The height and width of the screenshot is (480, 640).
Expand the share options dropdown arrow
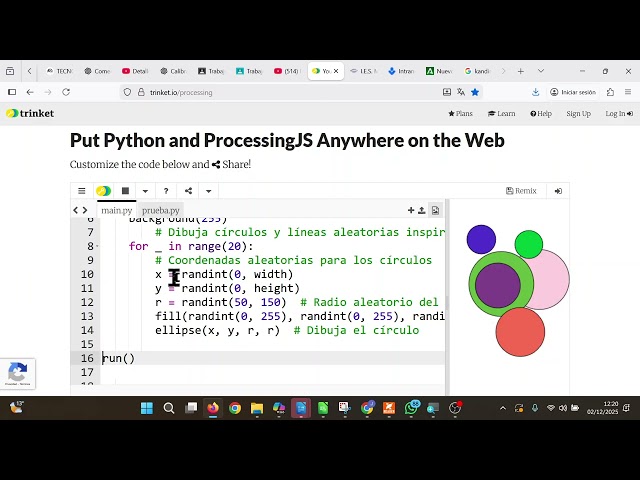[209, 191]
